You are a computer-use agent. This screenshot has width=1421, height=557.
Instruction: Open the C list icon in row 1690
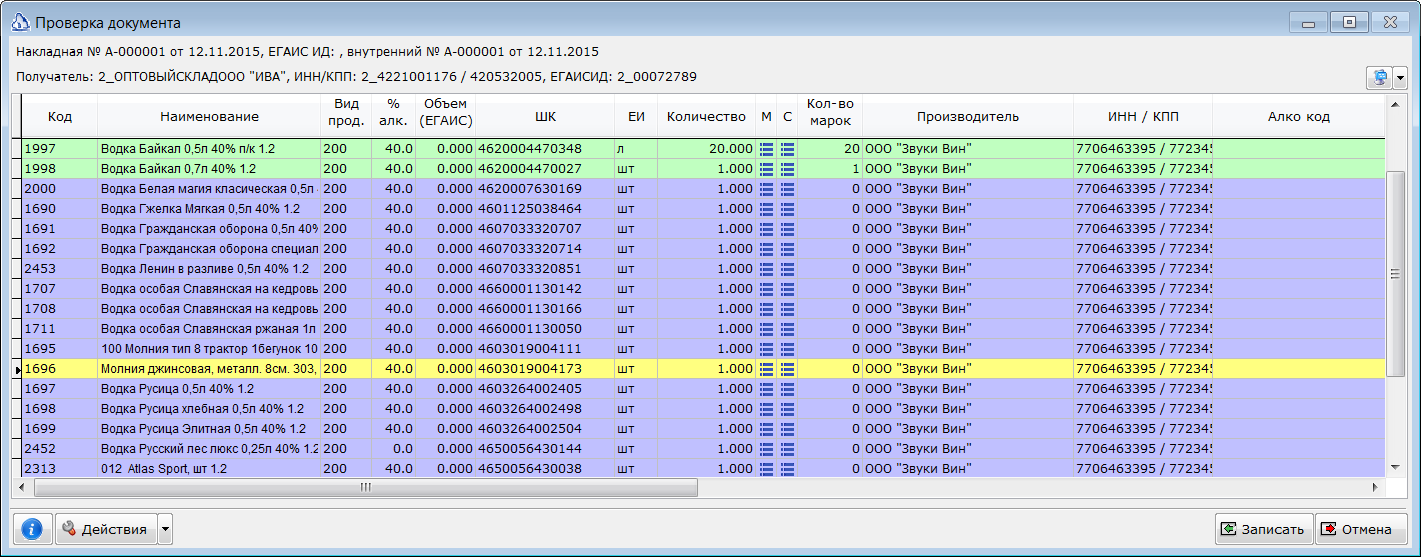pyautogui.click(x=787, y=208)
